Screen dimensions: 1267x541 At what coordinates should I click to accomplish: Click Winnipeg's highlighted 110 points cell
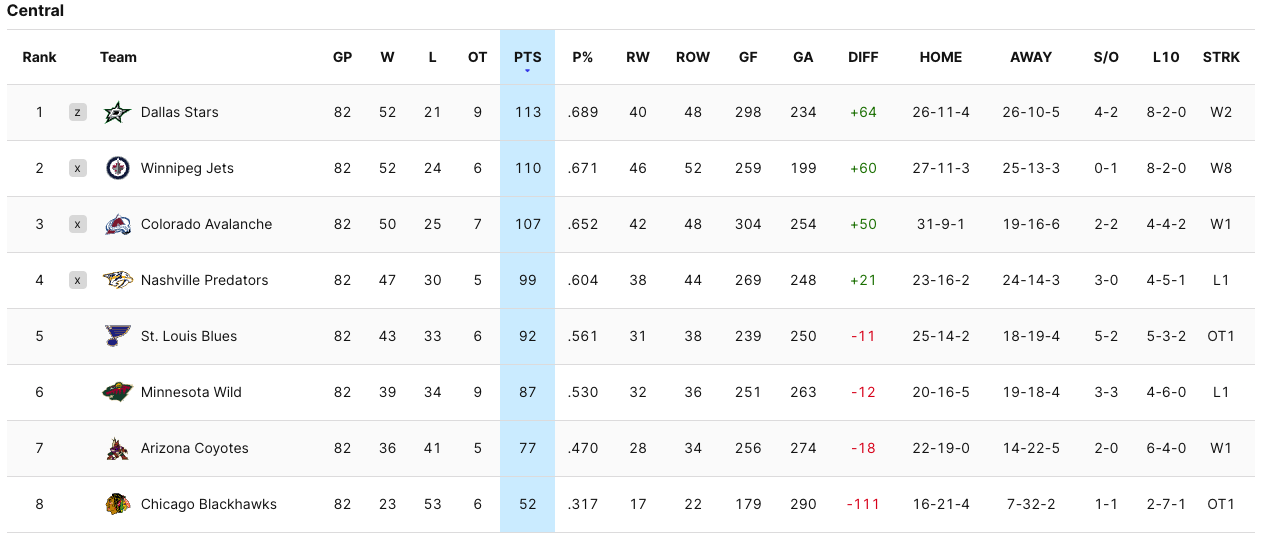(527, 168)
